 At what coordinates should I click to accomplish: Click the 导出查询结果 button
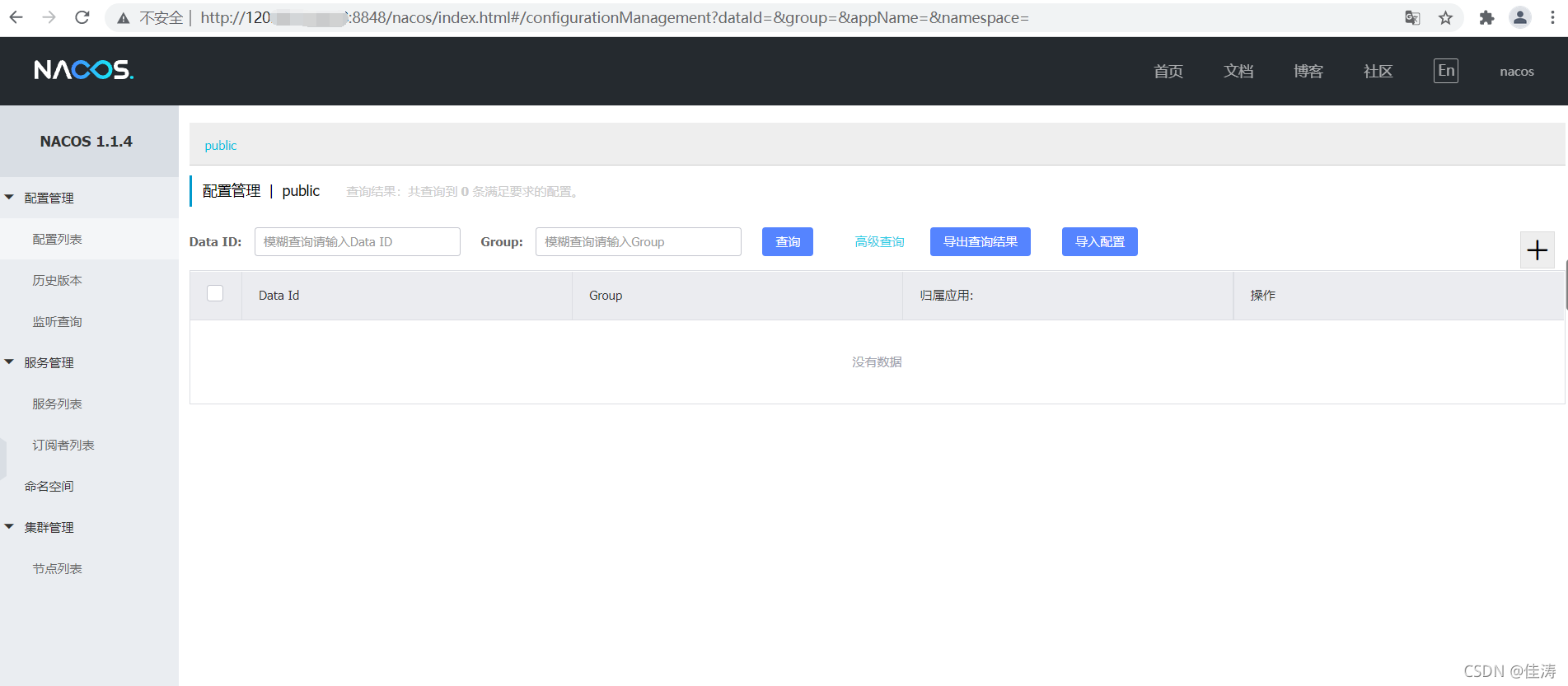[981, 242]
